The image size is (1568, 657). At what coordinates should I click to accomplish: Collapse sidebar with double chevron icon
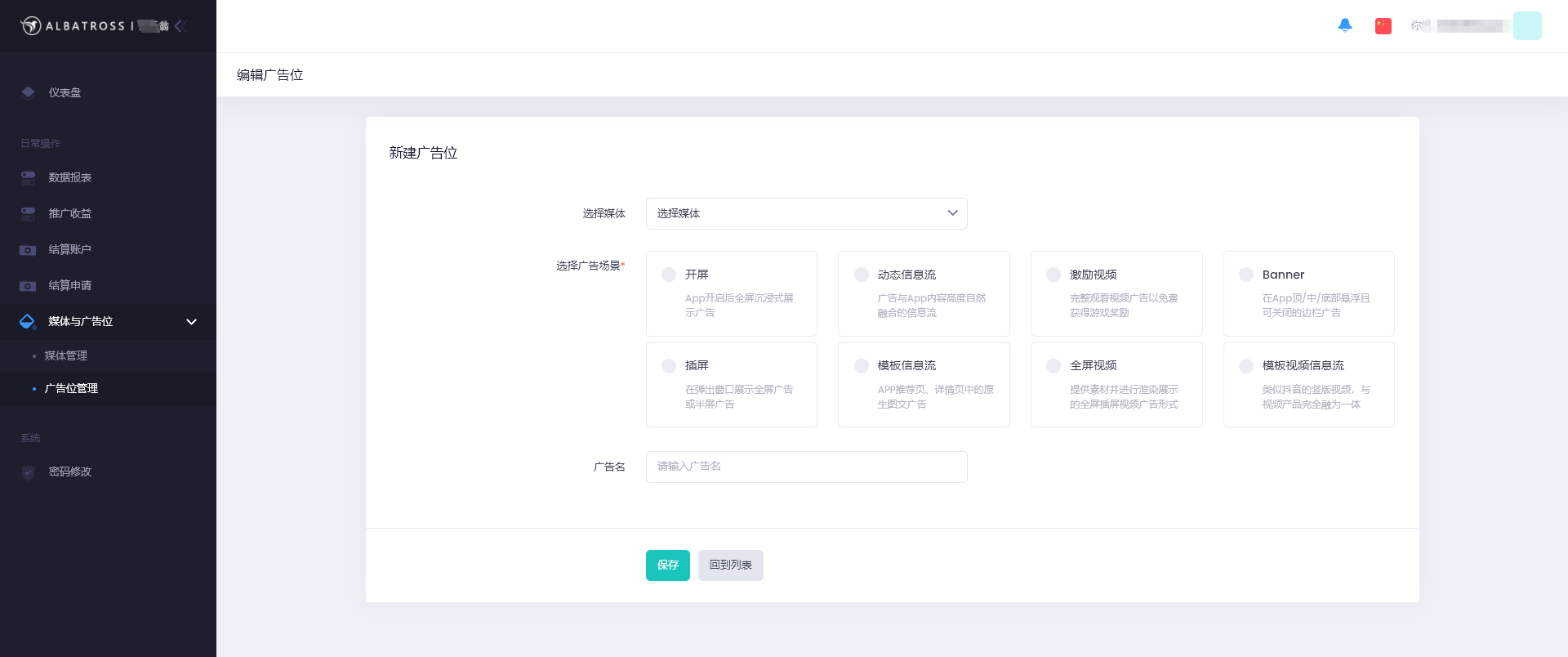point(180,26)
